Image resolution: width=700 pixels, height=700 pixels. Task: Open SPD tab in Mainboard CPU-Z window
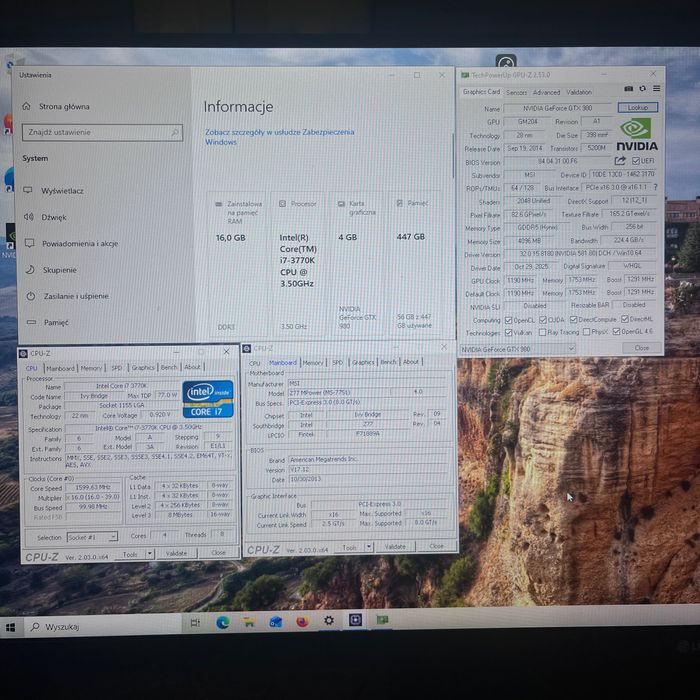[338, 362]
